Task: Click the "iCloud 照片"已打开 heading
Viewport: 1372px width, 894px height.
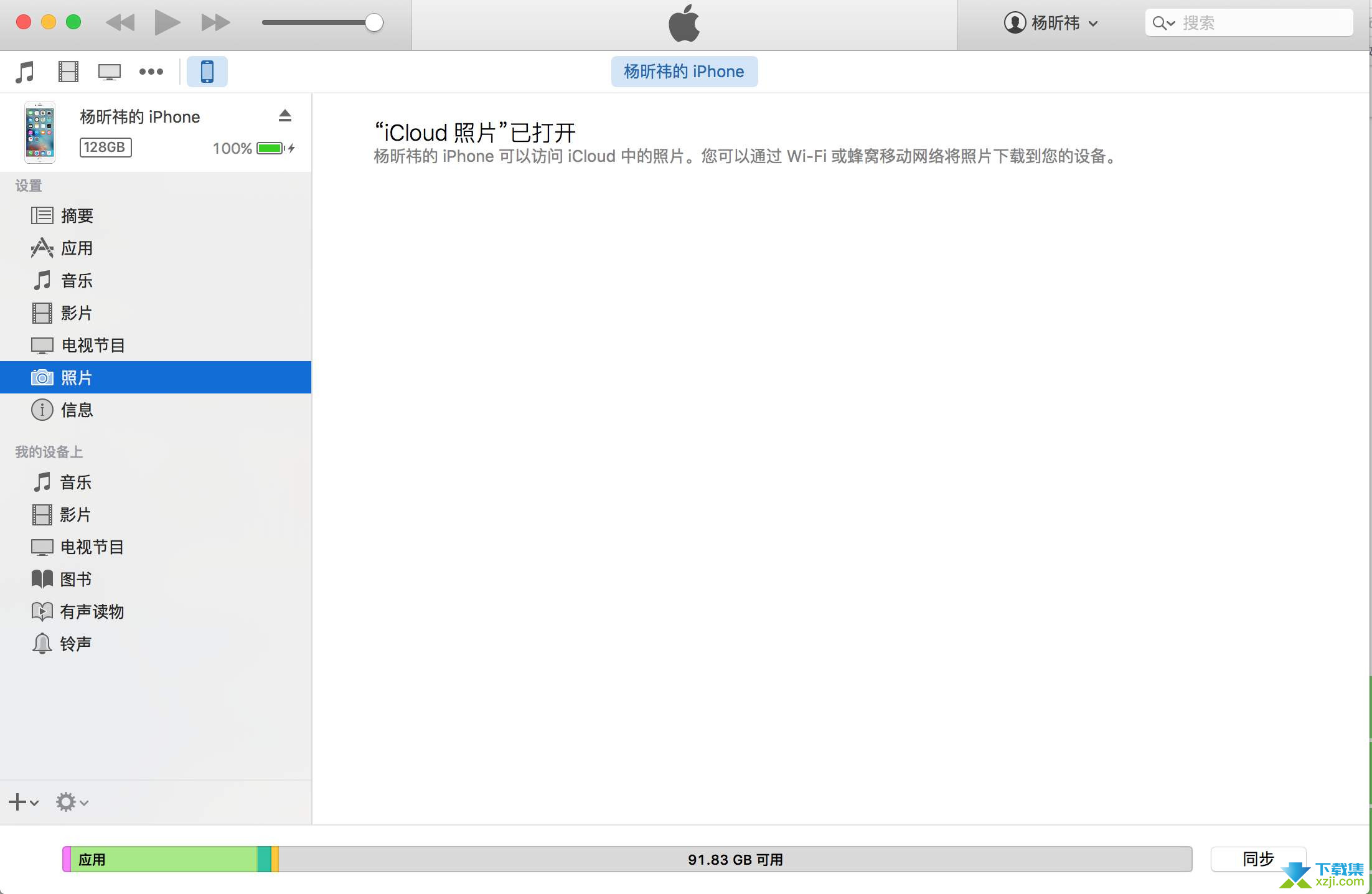Action: pyautogui.click(x=475, y=133)
